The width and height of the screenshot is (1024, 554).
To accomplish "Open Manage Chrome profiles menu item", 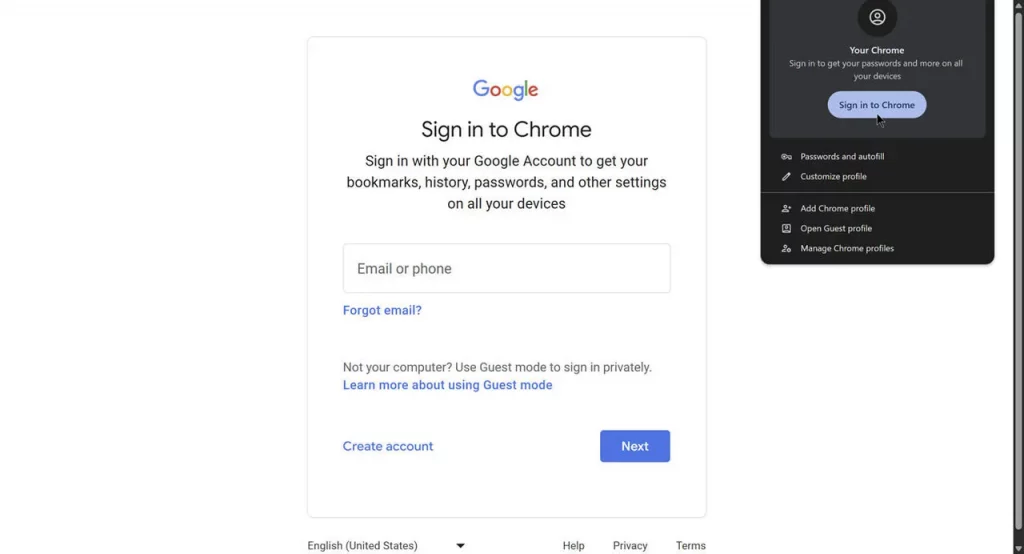I will pos(847,249).
